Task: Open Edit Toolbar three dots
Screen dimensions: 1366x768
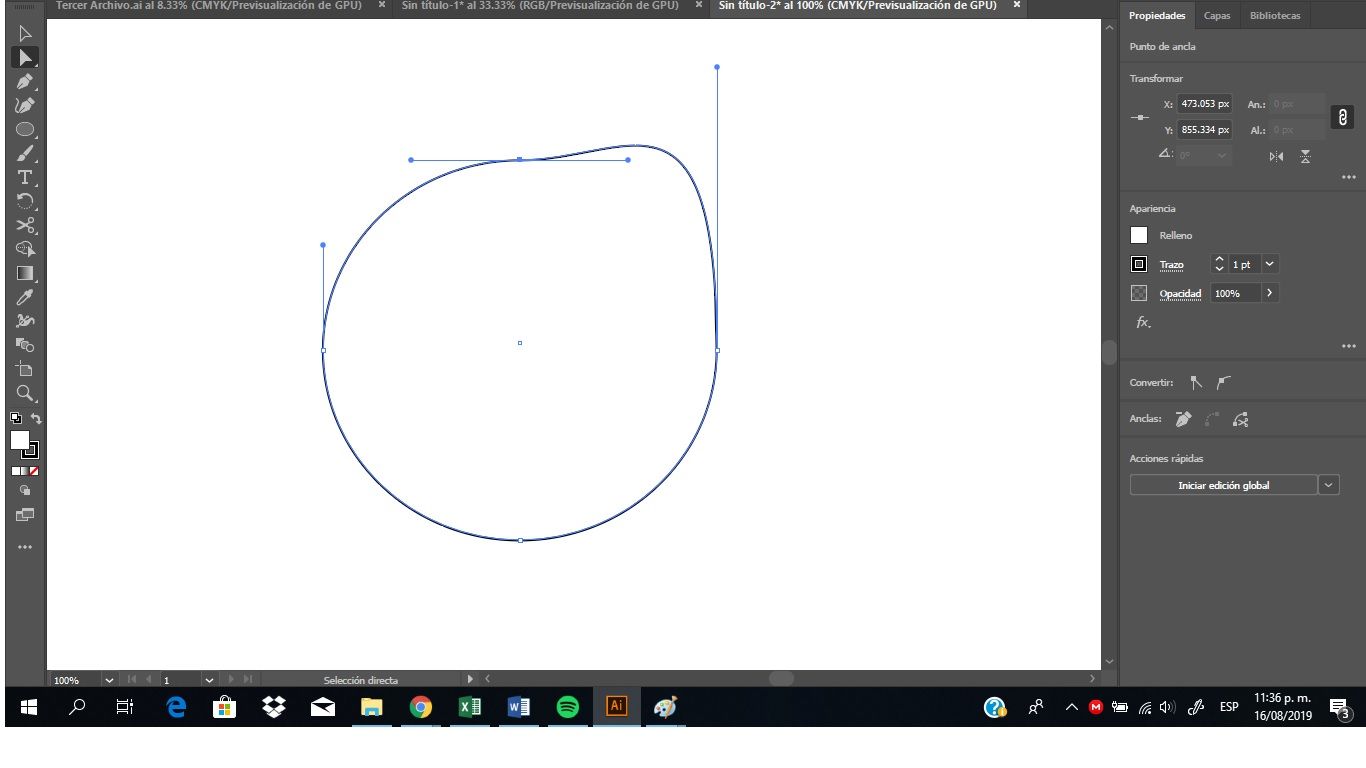Action: click(x=25, y=547)
